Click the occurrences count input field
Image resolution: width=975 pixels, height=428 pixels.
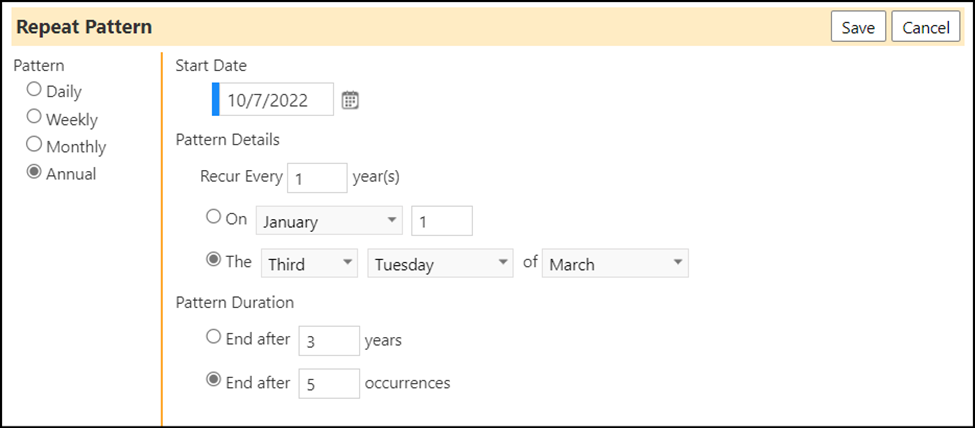click(329, 383)
